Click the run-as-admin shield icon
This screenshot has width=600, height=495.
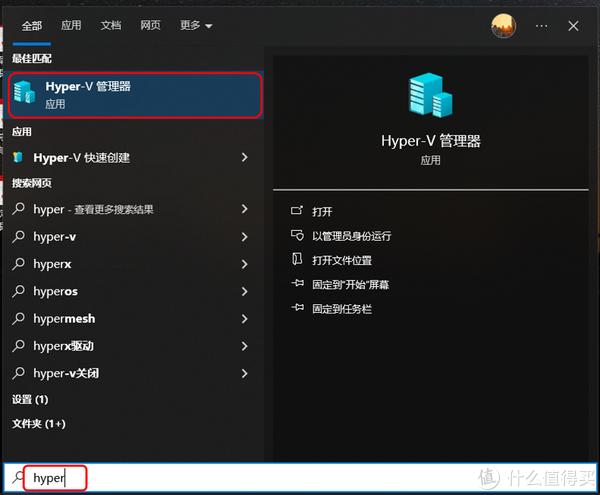pos(297,235)
